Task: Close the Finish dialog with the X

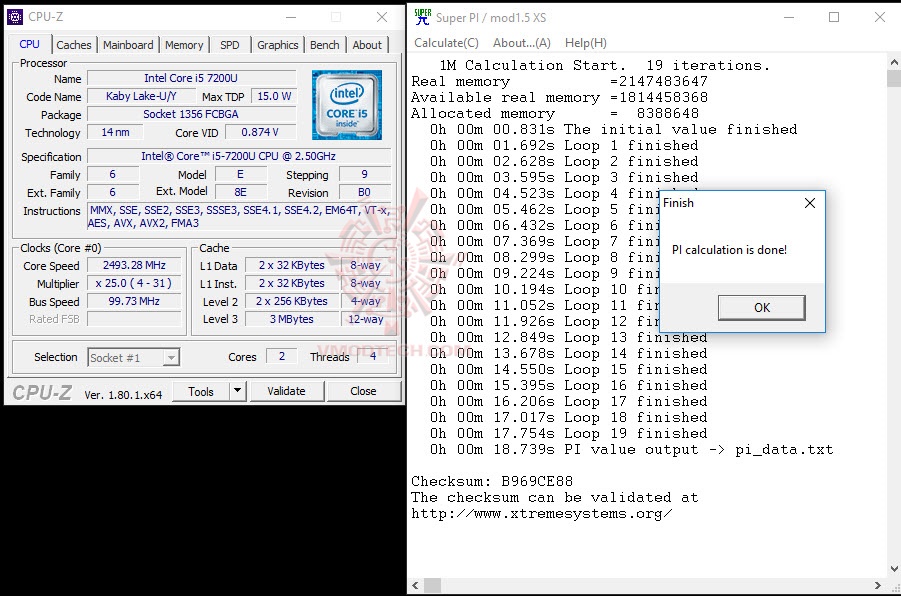Action: (810, 203)
